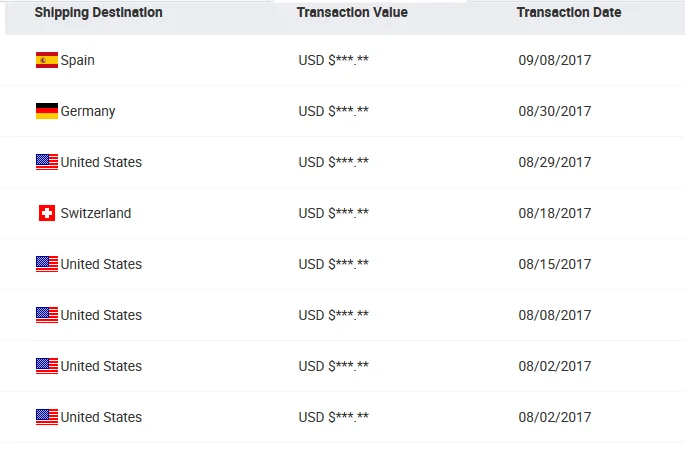Click the 08/30/2017 transaction date
Image resolution: width=685 pixels, height=450 pixels.
coord(555,111)
